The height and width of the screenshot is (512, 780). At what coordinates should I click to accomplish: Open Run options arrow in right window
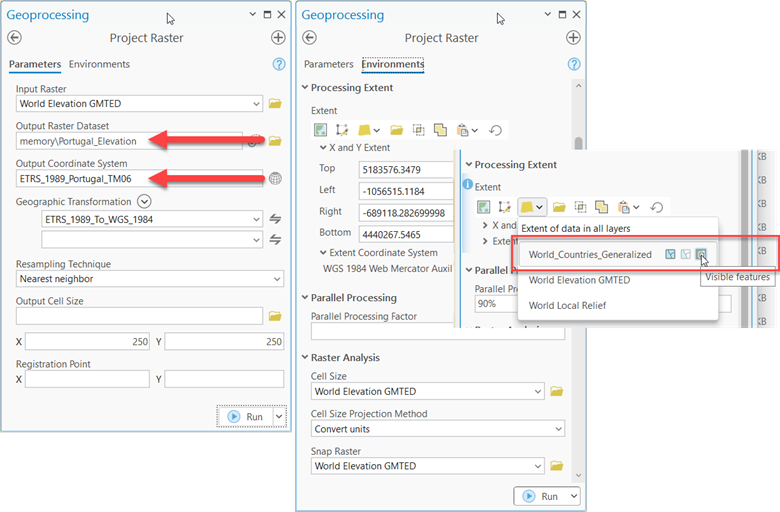pos(574,496)
